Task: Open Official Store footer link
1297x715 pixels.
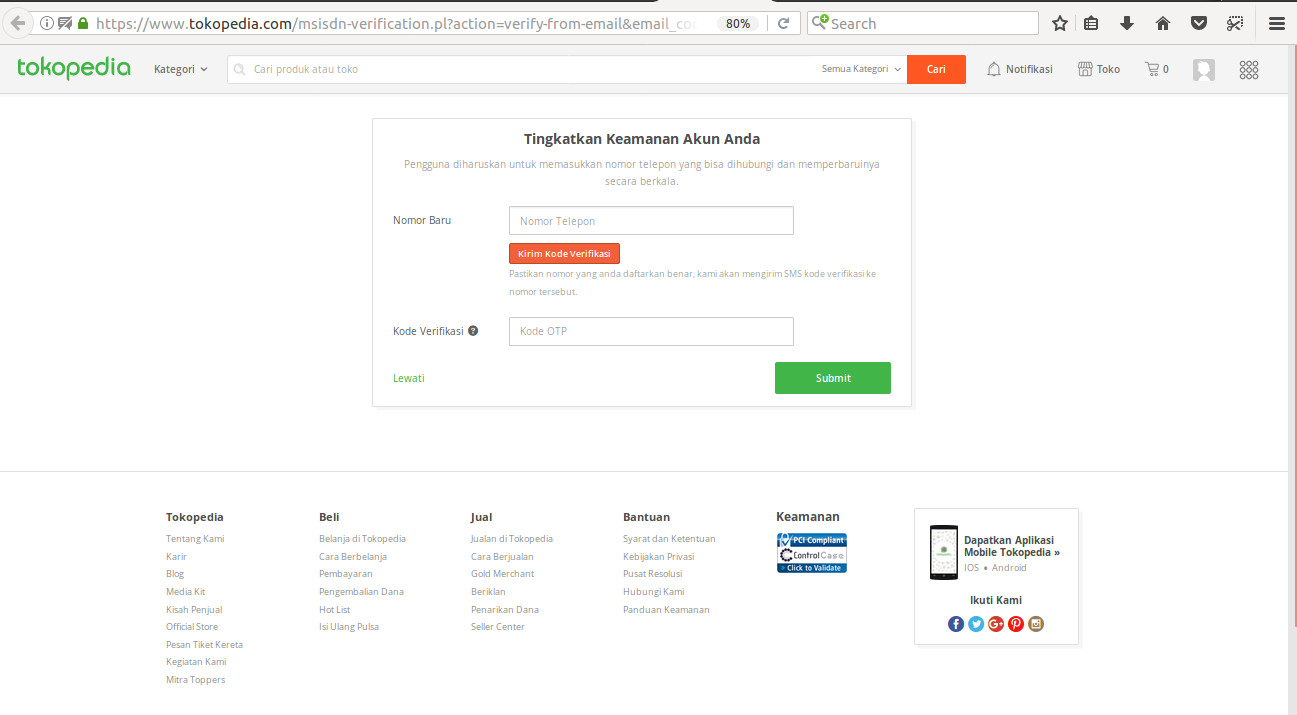Action: 192,627
